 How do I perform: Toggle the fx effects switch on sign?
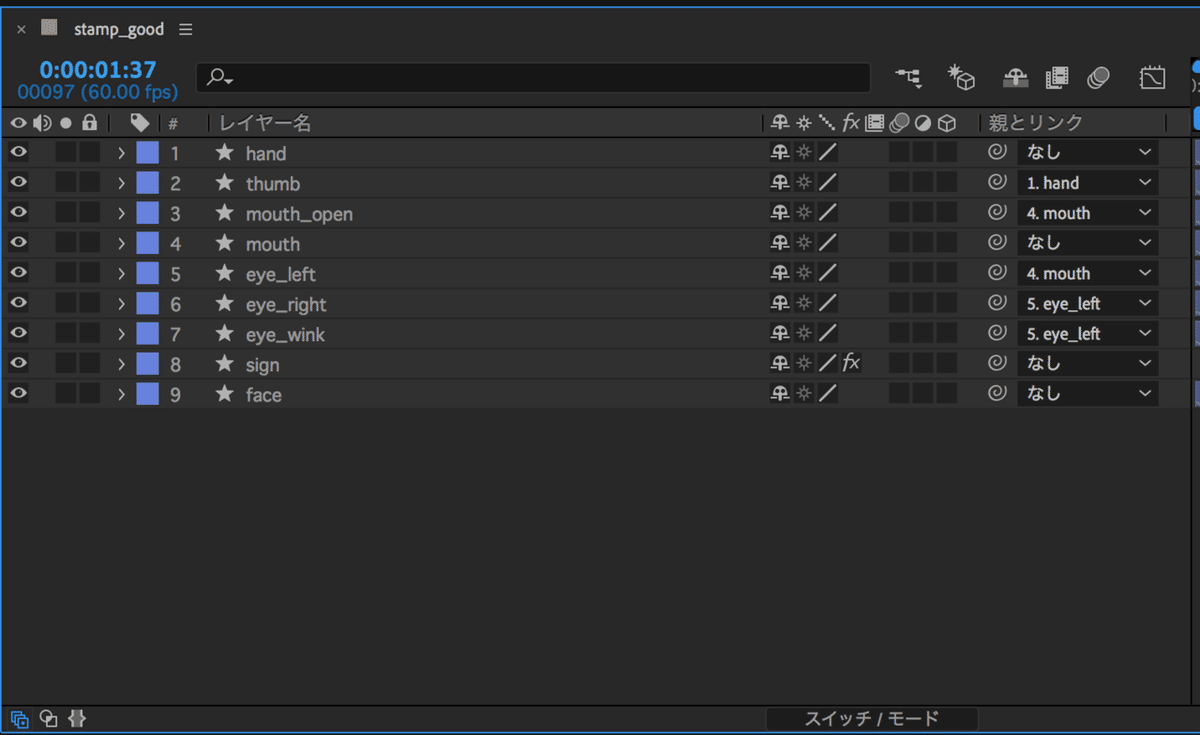tap(851, 363)
